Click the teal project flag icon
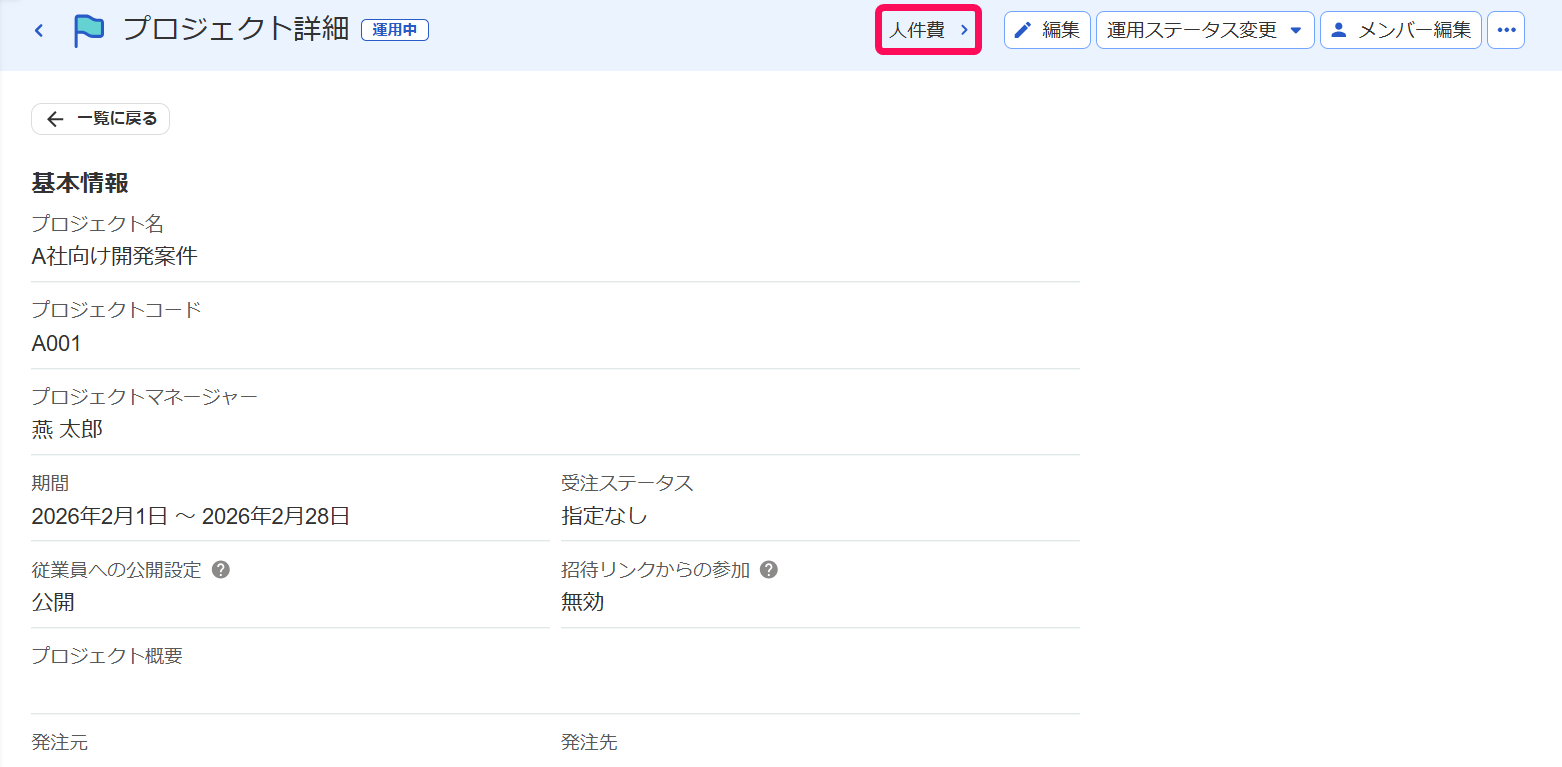1562x767 pixels. [x=89, y=31]
